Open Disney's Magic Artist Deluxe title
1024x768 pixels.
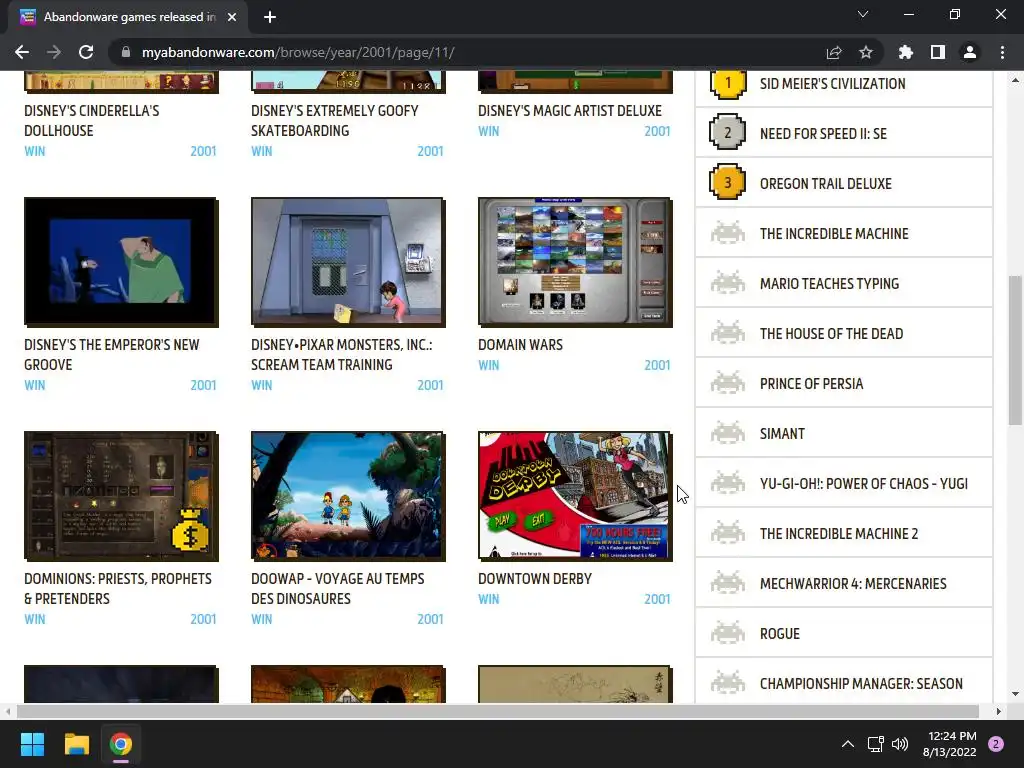point(569,111)
